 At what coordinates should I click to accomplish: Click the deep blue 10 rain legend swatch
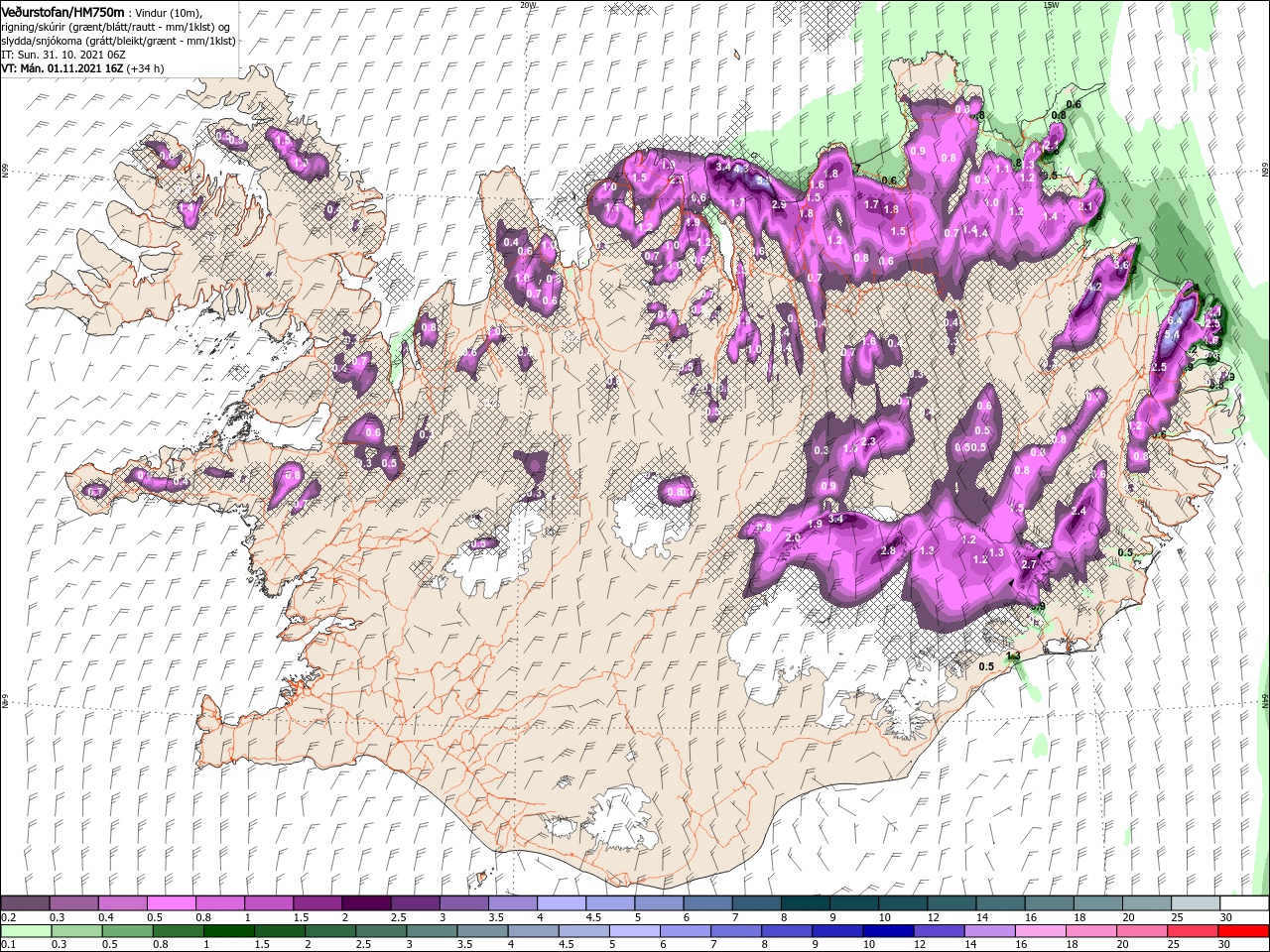click(888, 930)
